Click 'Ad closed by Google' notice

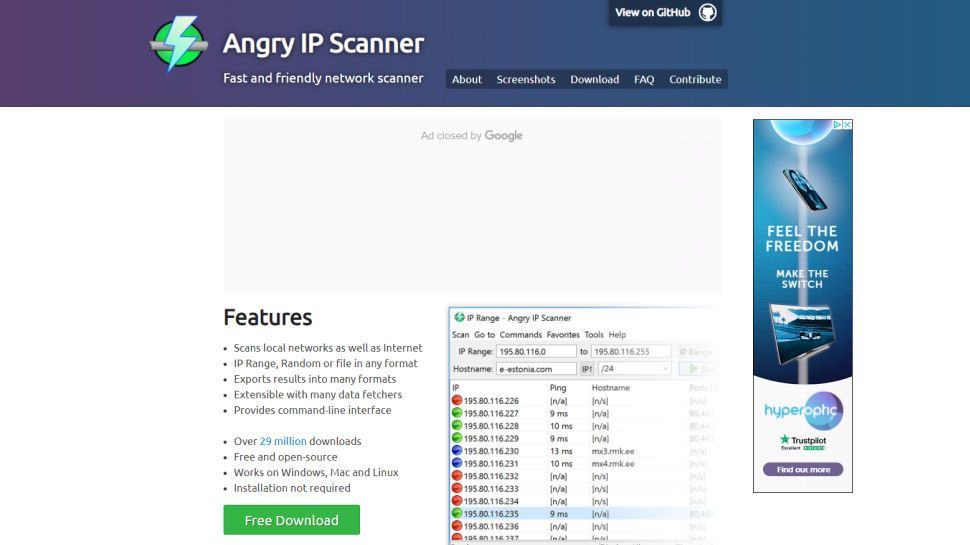(x=471, y=135)
